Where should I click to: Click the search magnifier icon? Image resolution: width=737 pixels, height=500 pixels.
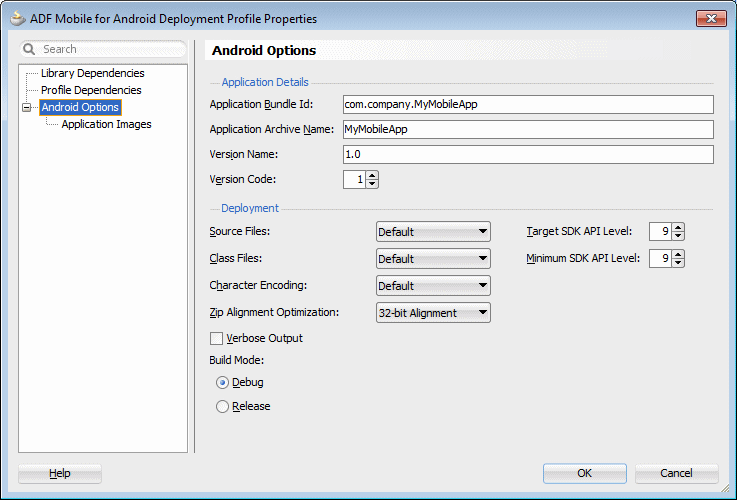[x=29, y=49]
